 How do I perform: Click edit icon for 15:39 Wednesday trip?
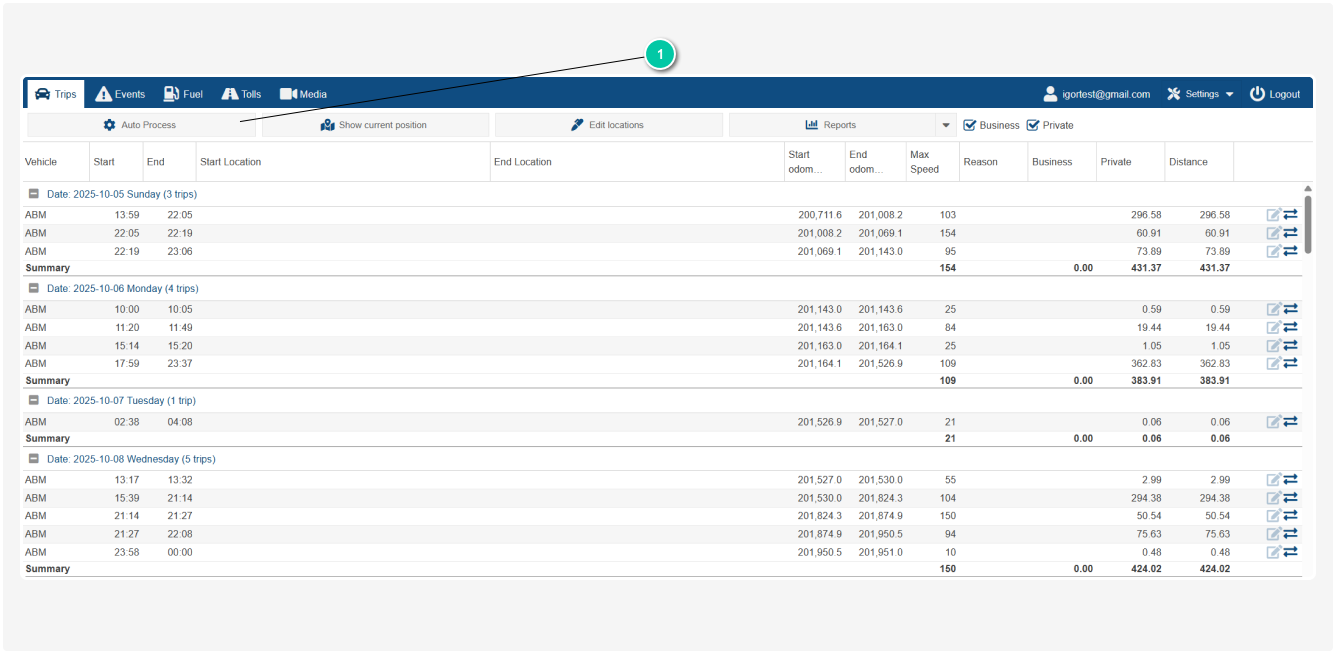1273,498
